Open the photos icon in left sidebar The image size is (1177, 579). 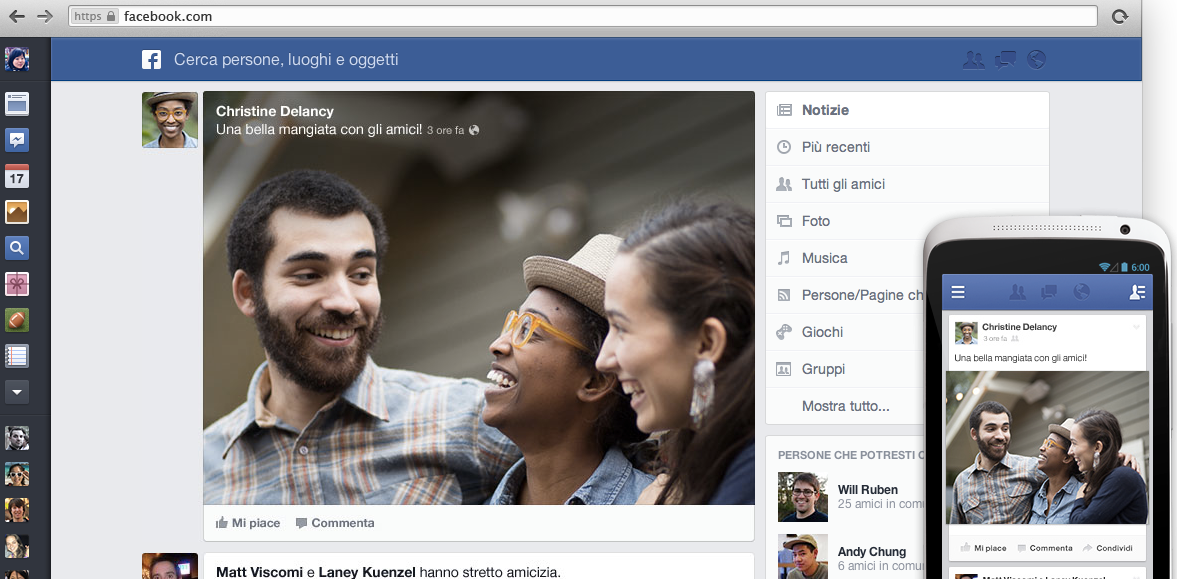(x=17, y=212)
